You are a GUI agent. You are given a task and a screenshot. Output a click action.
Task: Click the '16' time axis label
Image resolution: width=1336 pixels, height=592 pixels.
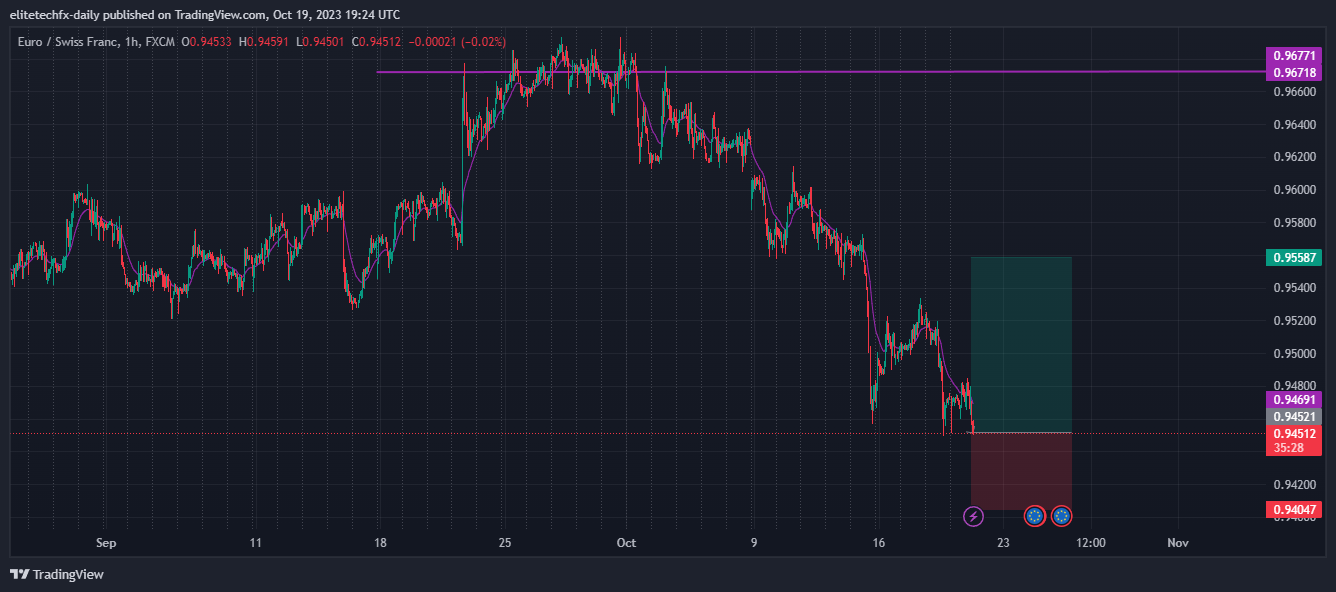(879, 543)
